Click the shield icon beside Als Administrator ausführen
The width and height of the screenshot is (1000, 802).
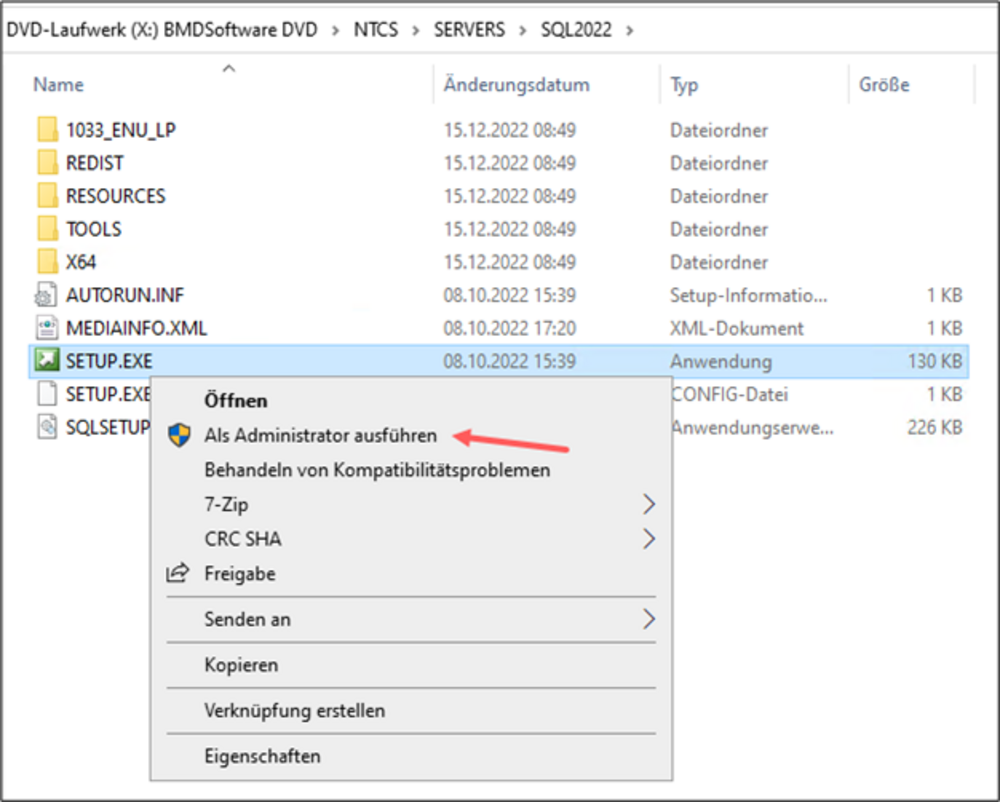click(x=178, y=436)
